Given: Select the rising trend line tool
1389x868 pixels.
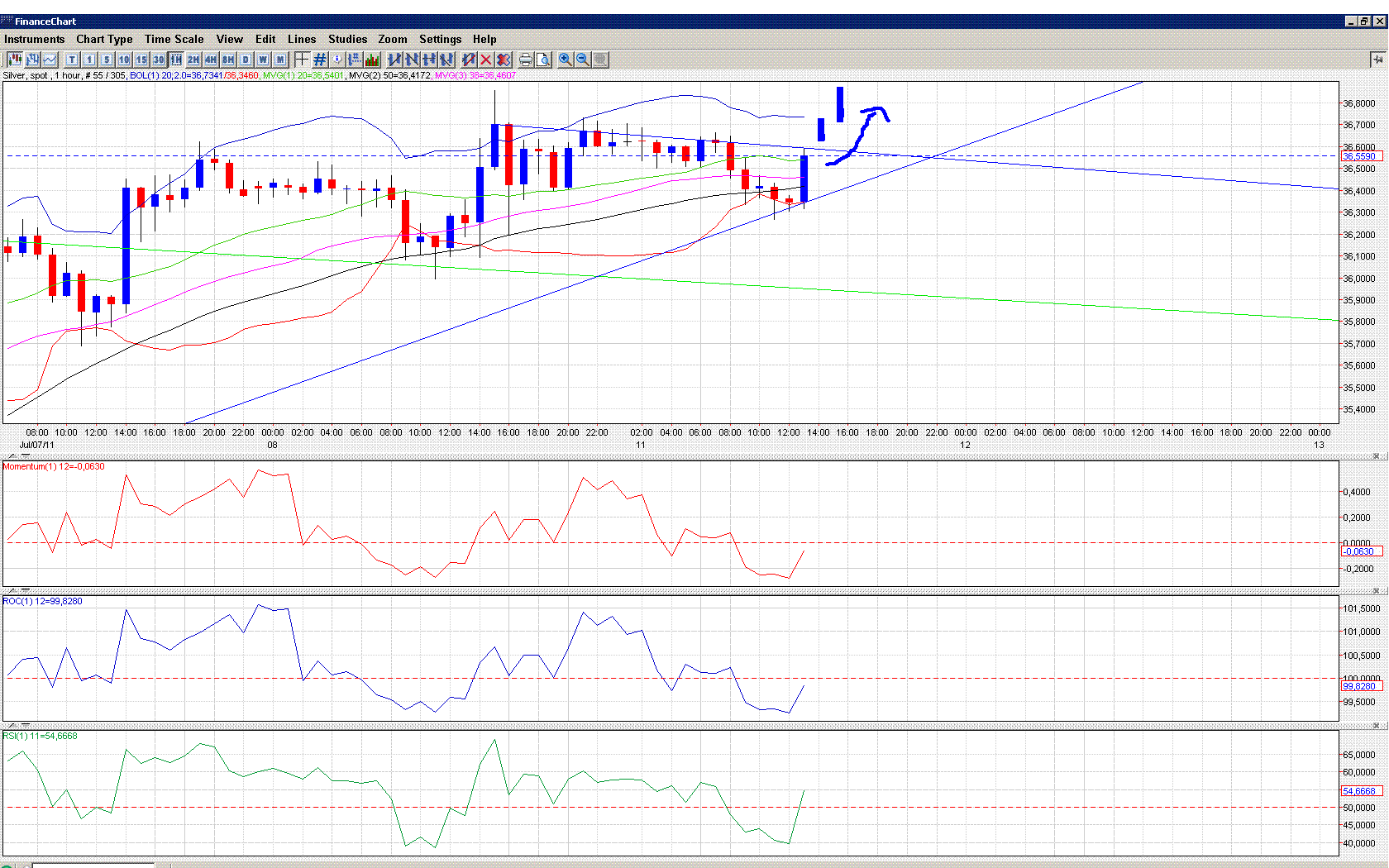Looking at the screenshot, I should (394, 60).
